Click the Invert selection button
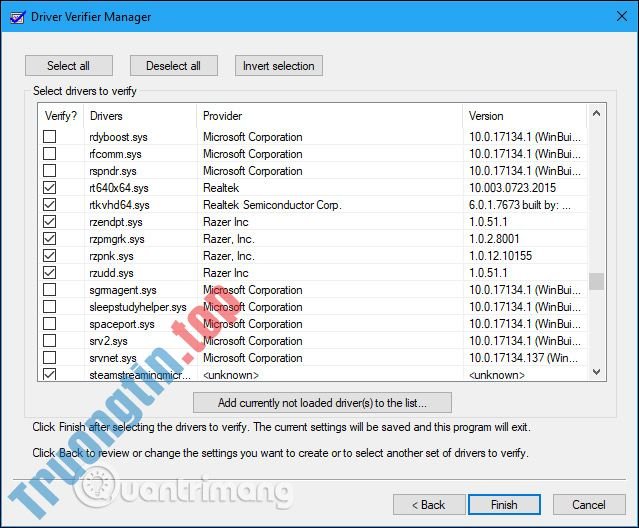Viewport: 639px width, 528px height. (279, 66)
